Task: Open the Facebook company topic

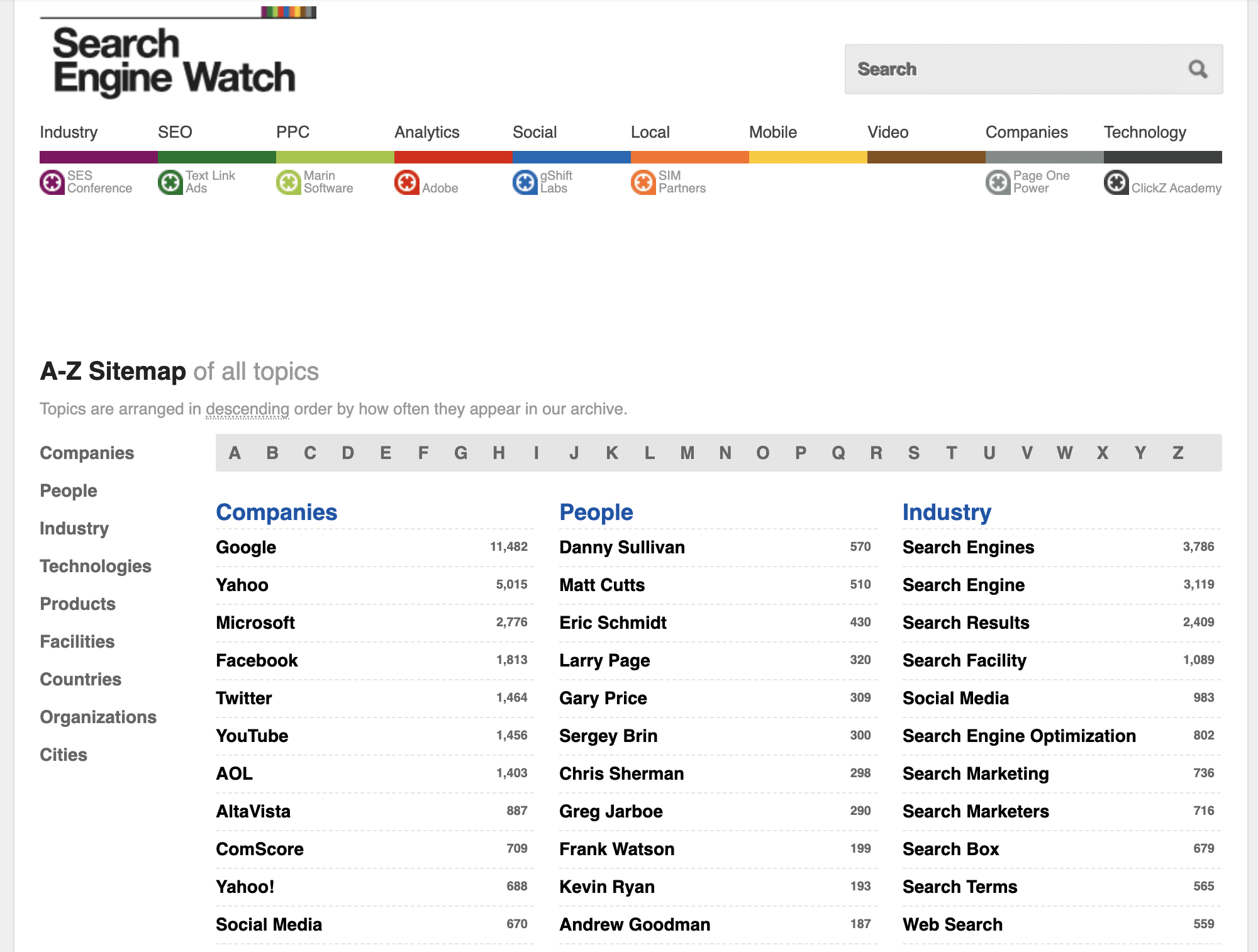Action: point(257,660)
